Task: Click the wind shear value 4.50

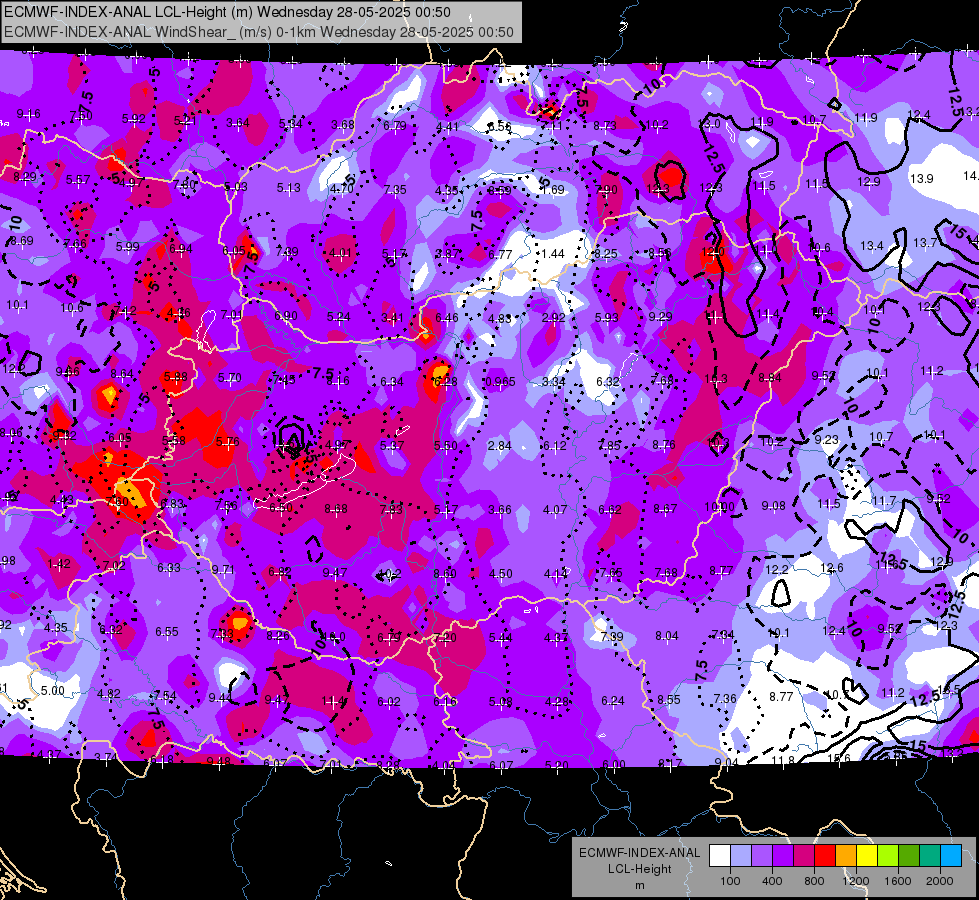Action: coord(500,573)
